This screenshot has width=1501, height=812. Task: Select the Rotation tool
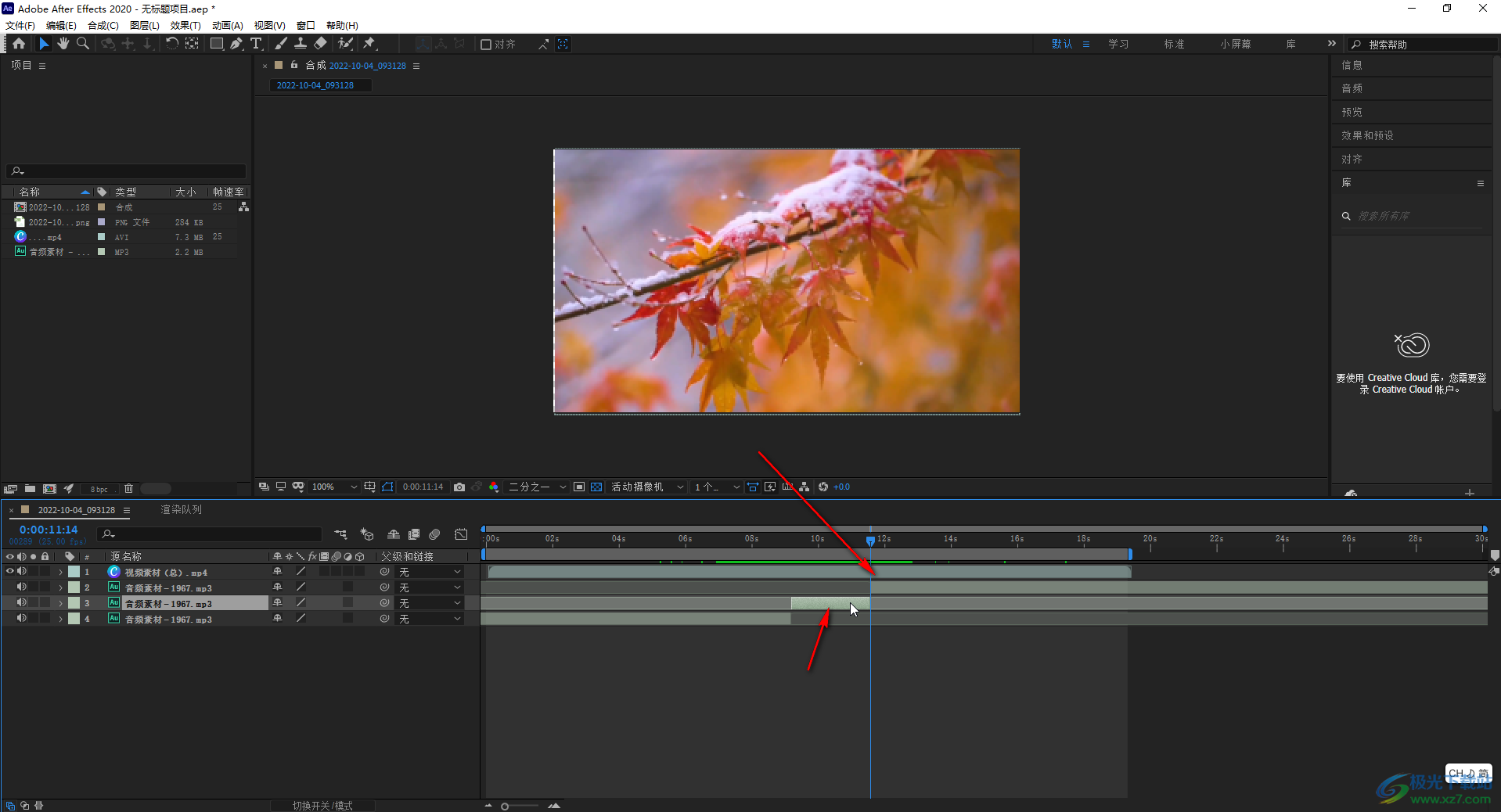pos(171,44)
